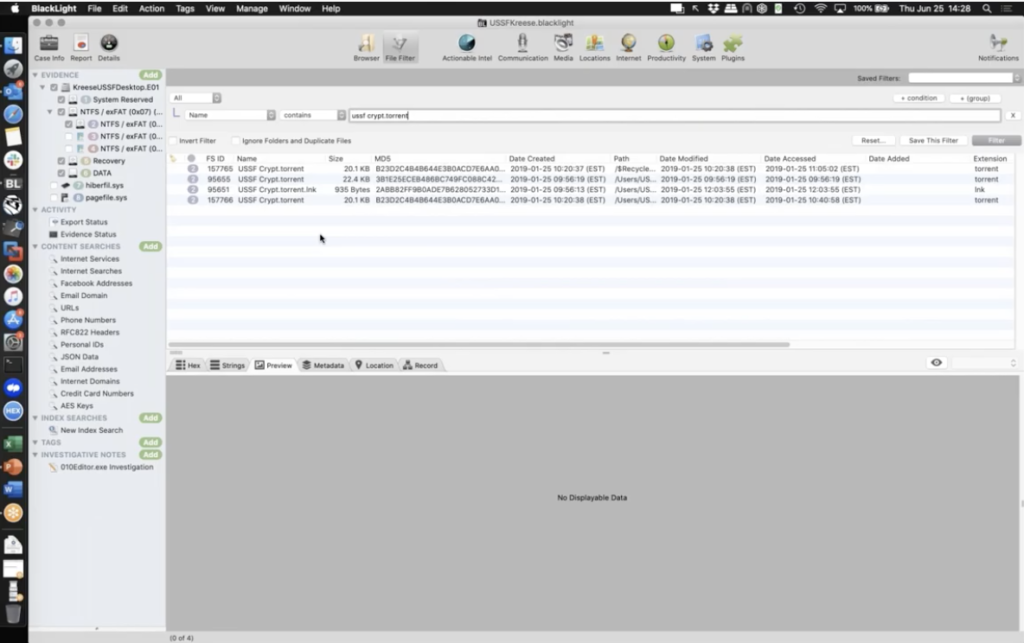This screenshot has height=643, width=1024.
Task: Click the horizontal scrollbar of results table
Action: [x=479, y=345]
